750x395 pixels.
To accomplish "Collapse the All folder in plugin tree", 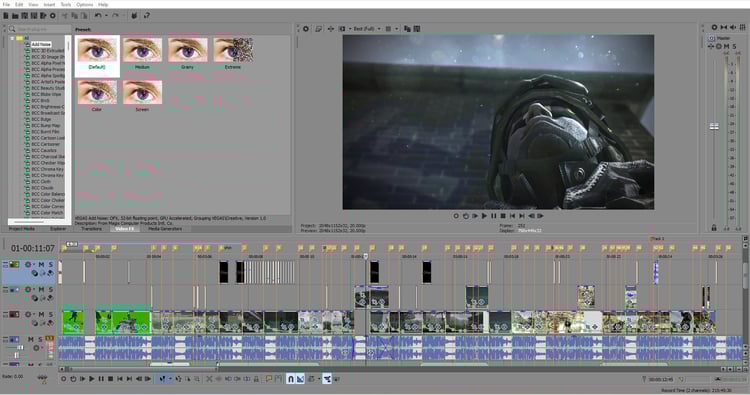I will 12,38.
